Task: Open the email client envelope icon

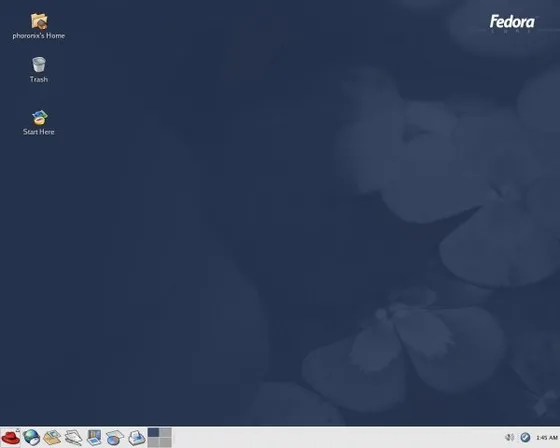Action: (x=52, y=438)
